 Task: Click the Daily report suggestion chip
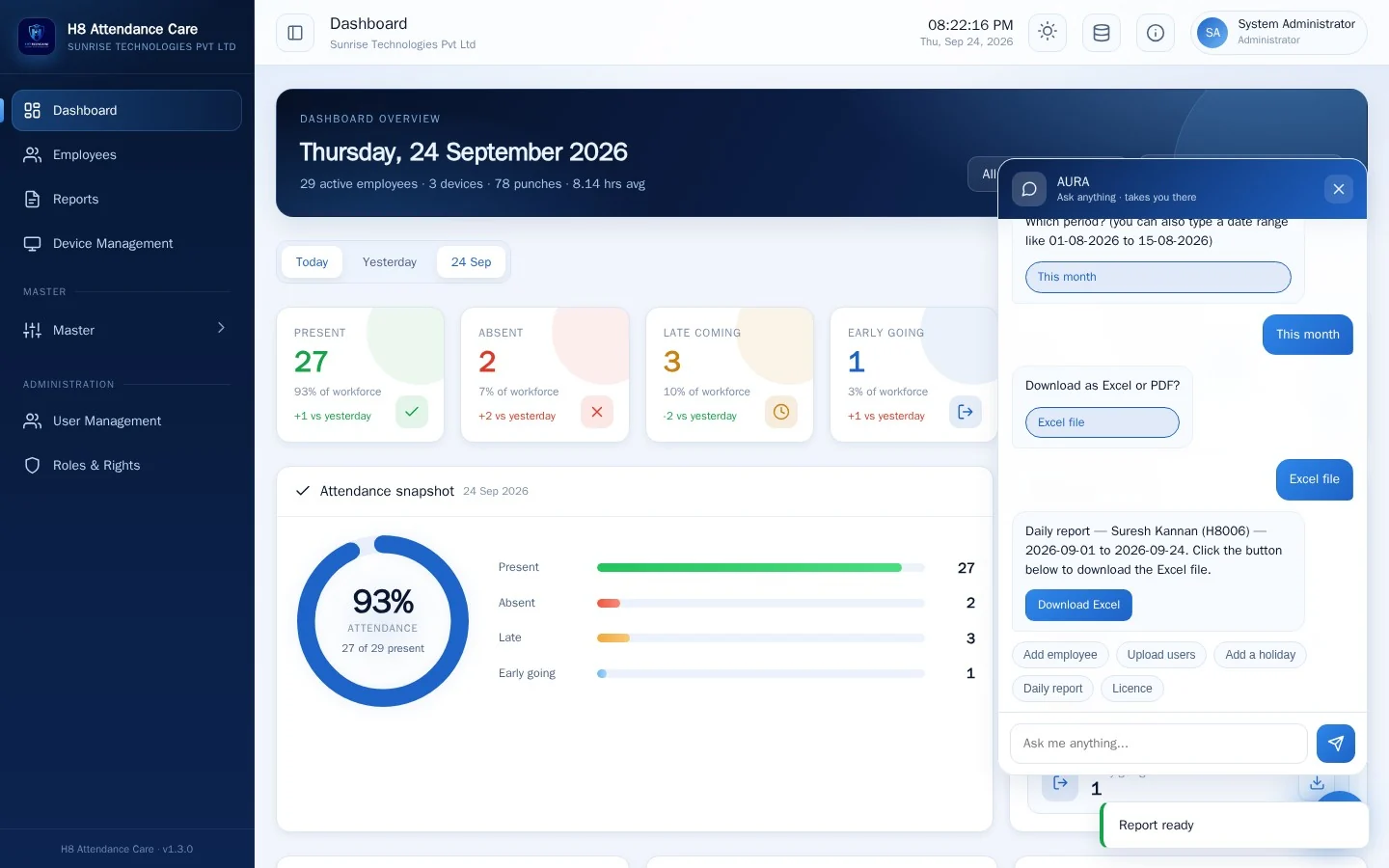pos(1052,689)
